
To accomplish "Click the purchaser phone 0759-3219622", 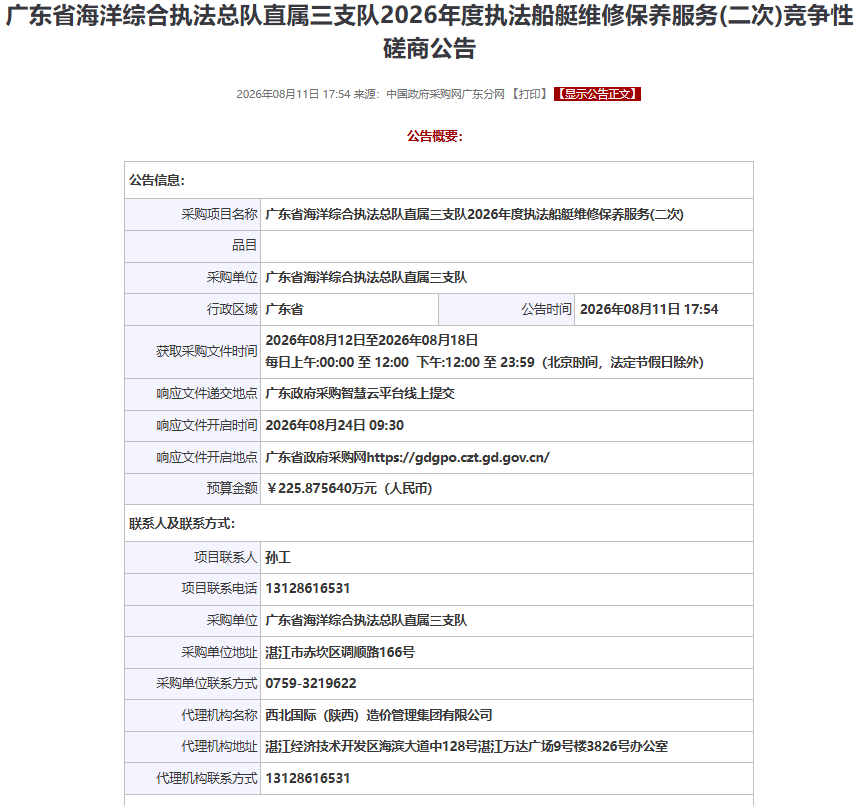I will point(311,684).
